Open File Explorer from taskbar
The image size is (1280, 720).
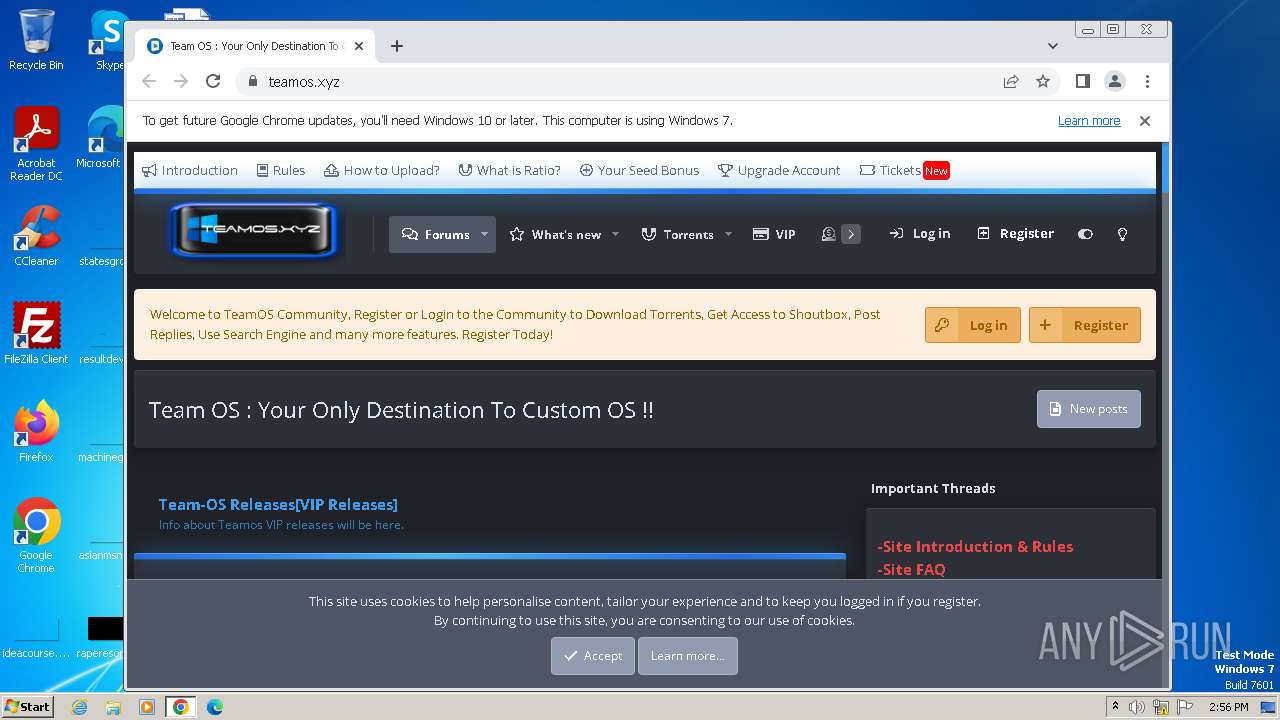tap(113, 707)
